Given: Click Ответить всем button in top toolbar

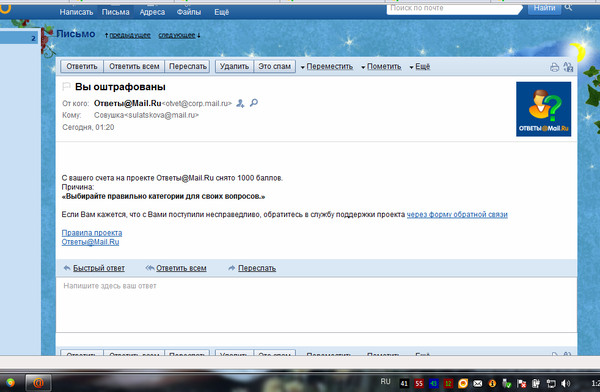Looking at the screenshot, I should pos(134,66).
